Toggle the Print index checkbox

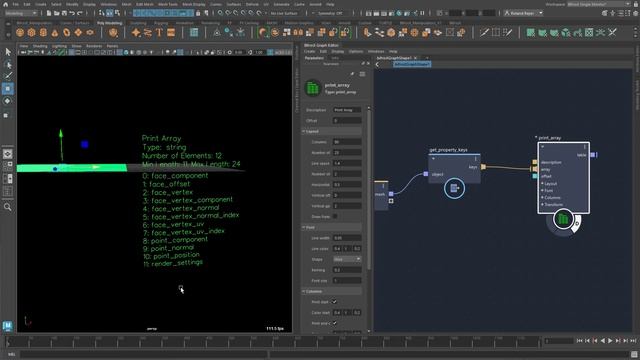tap(335, 302)
